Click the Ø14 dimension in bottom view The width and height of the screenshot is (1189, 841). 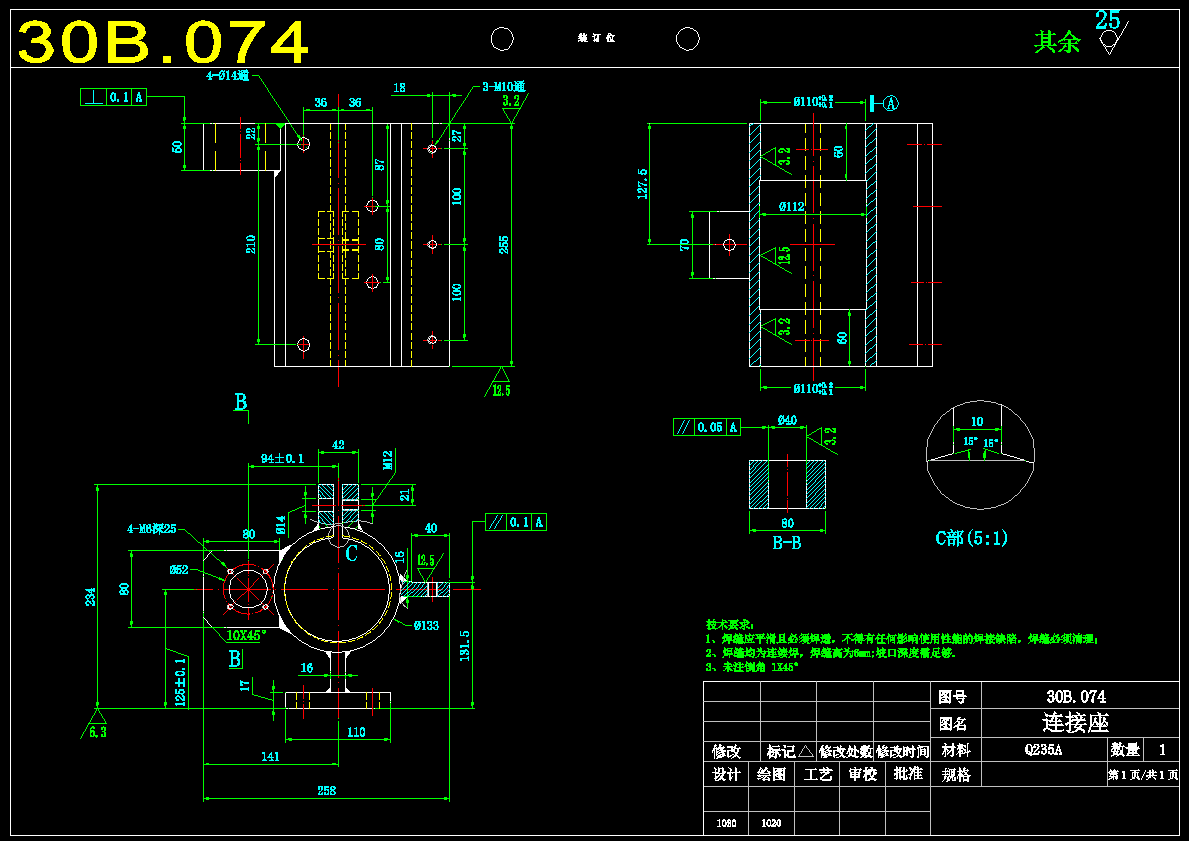(281, 523)
